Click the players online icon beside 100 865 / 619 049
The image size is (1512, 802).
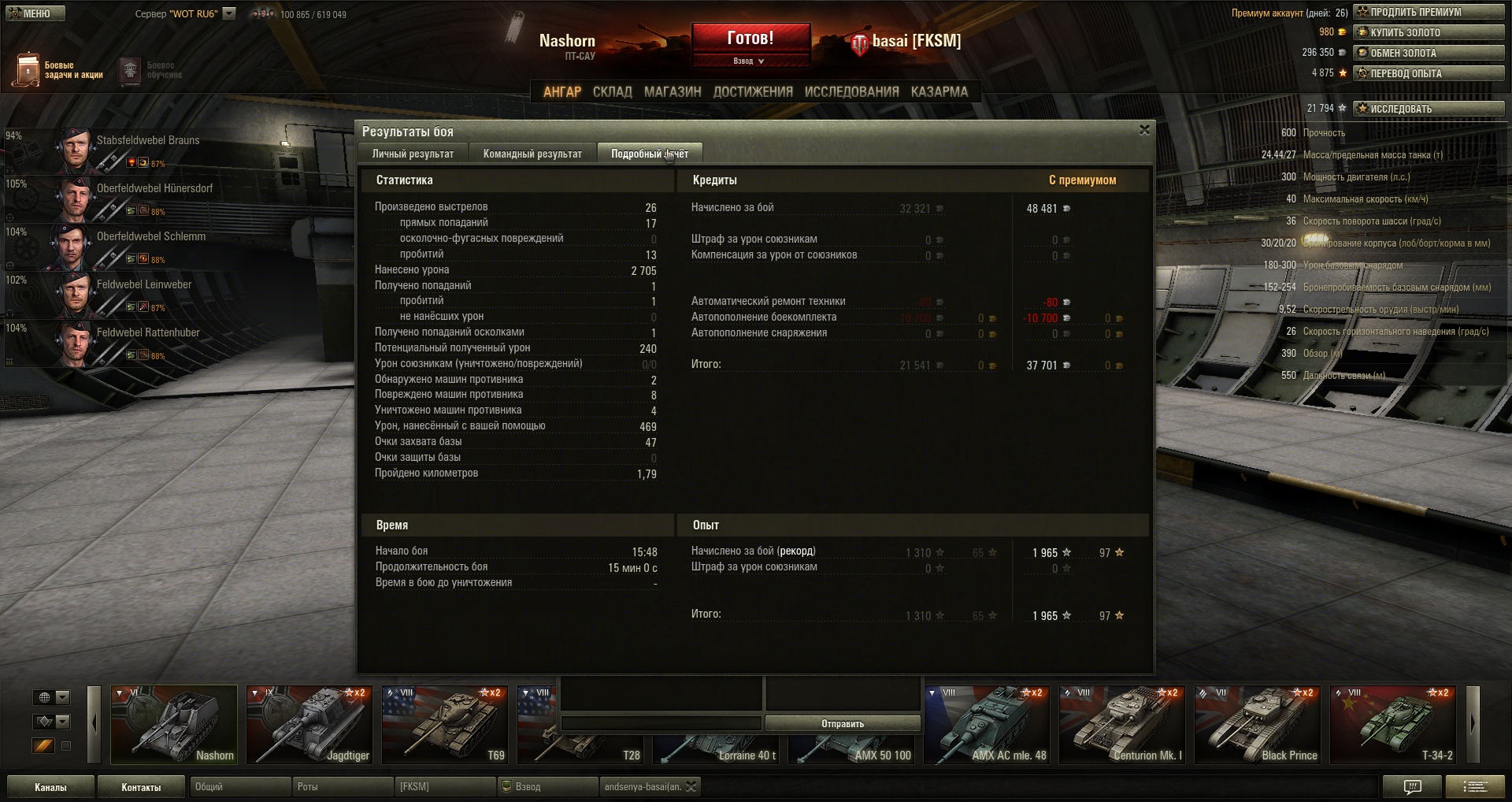click(264, 13)
